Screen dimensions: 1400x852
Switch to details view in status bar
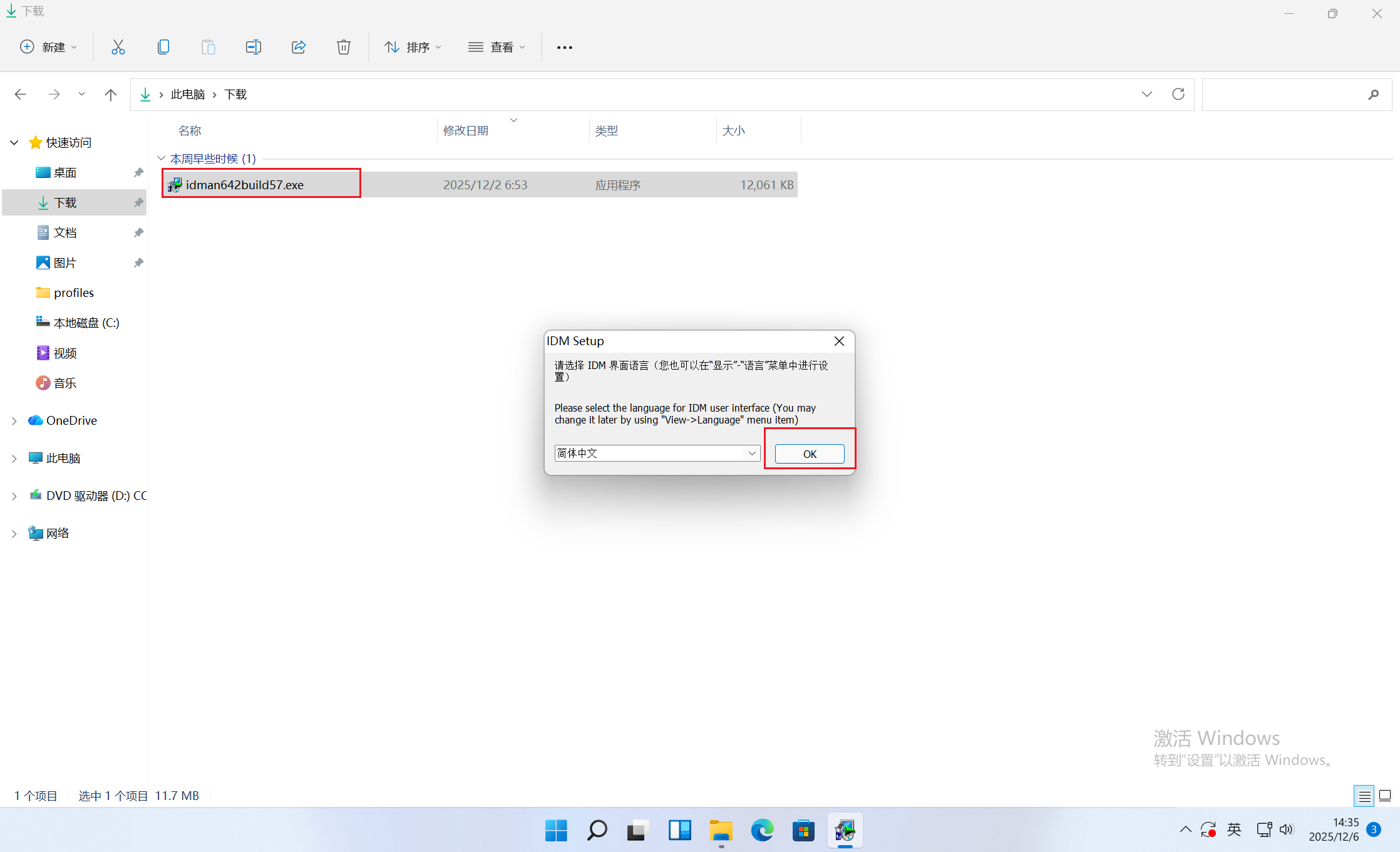[1364, 796]
